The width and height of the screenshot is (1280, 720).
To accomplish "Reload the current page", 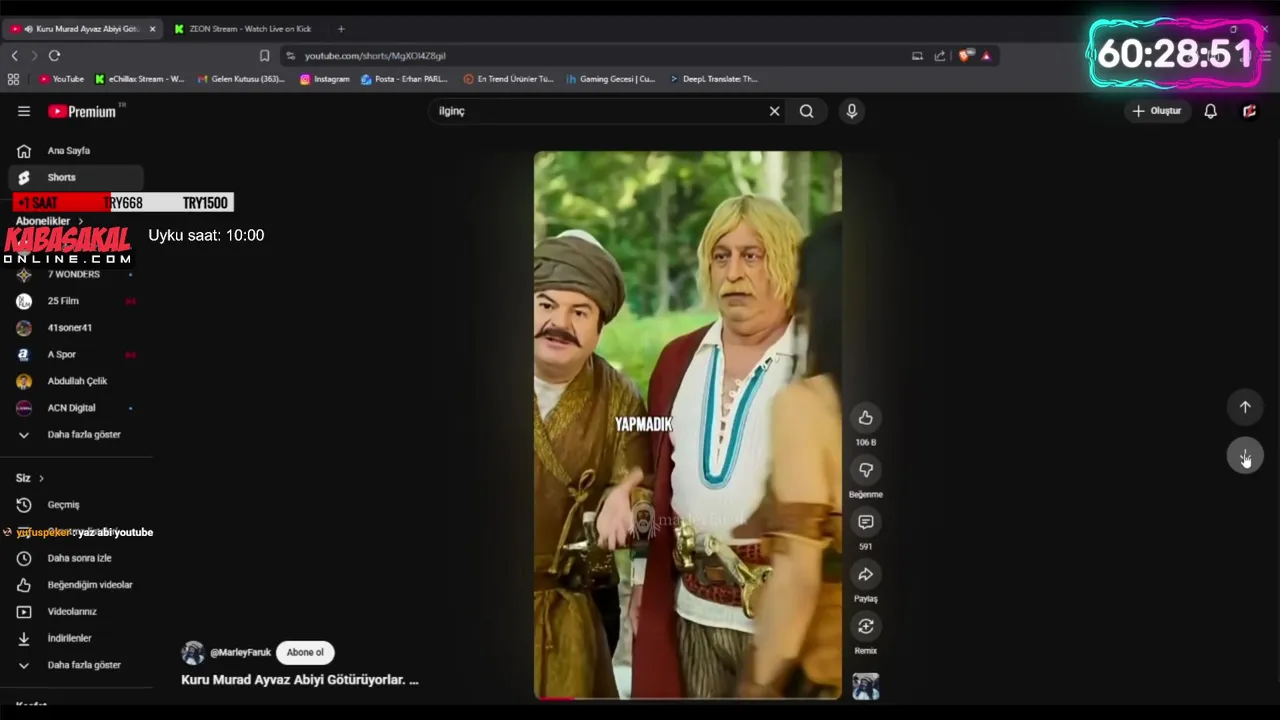I will (x=54, y=56).
